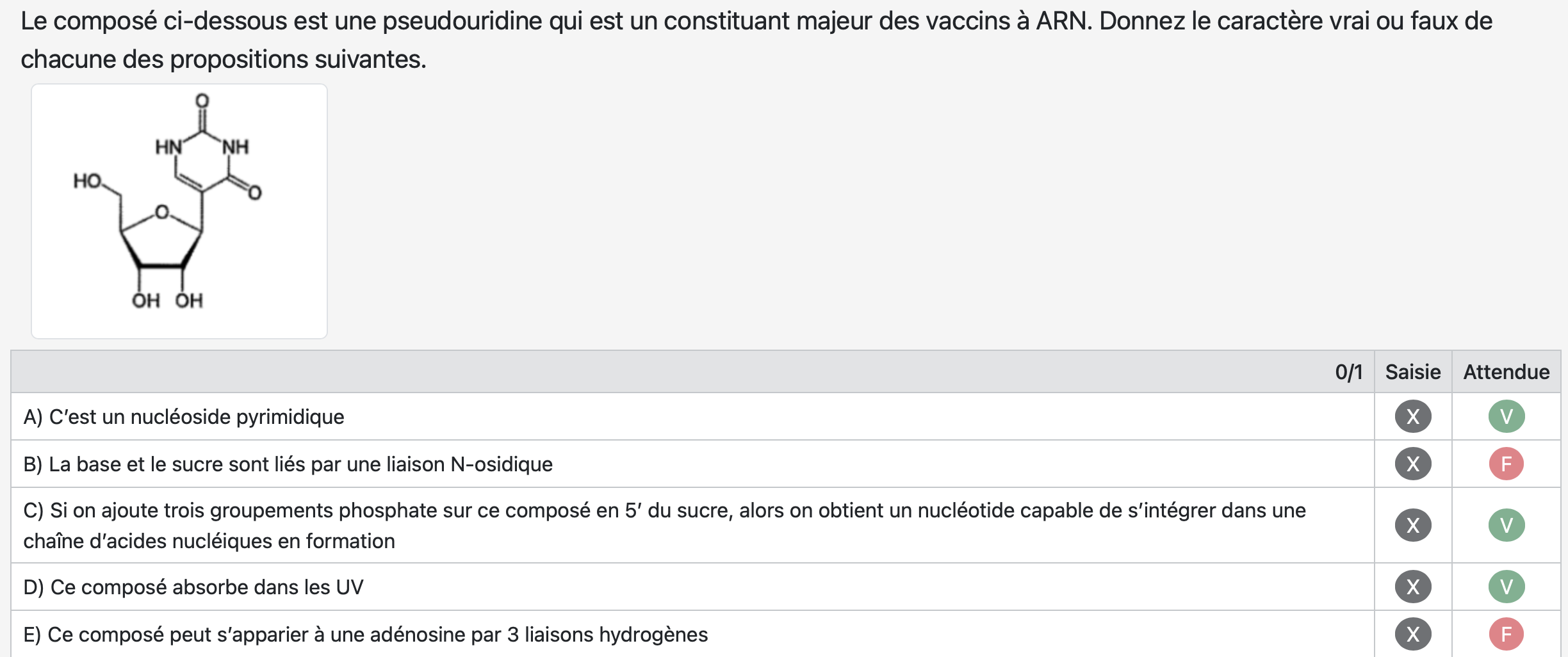Click the gray X icon for proposition B
This screenshot has height=657, width=1568.
point(1413,464)
